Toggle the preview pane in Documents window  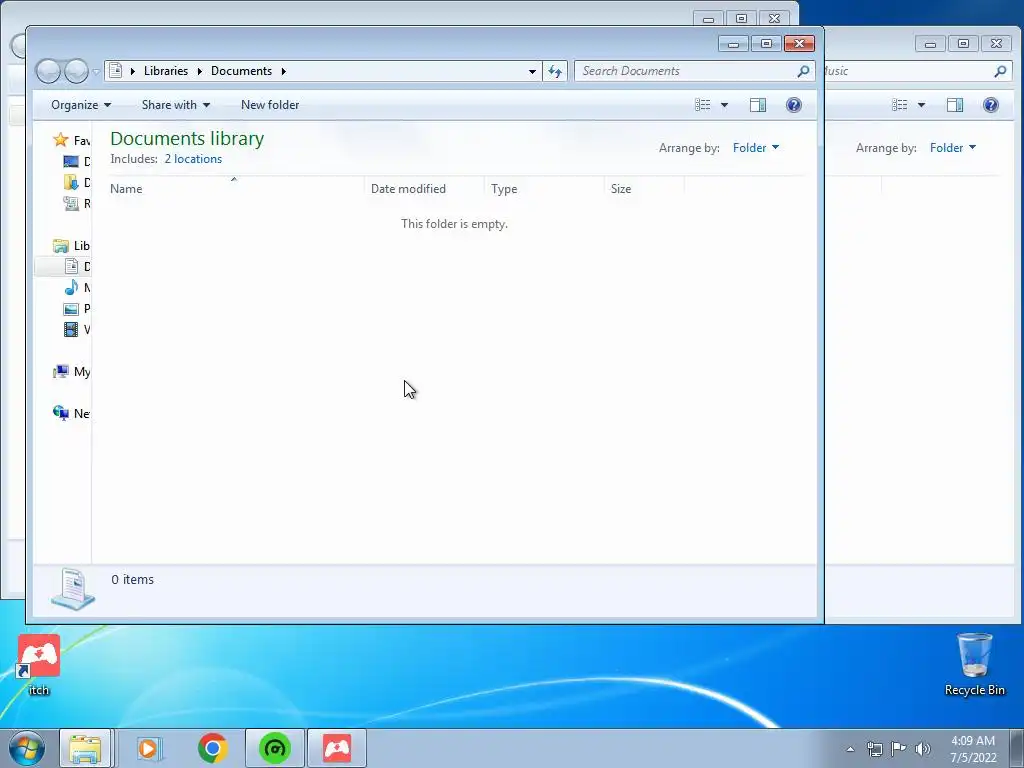point(758,105)
